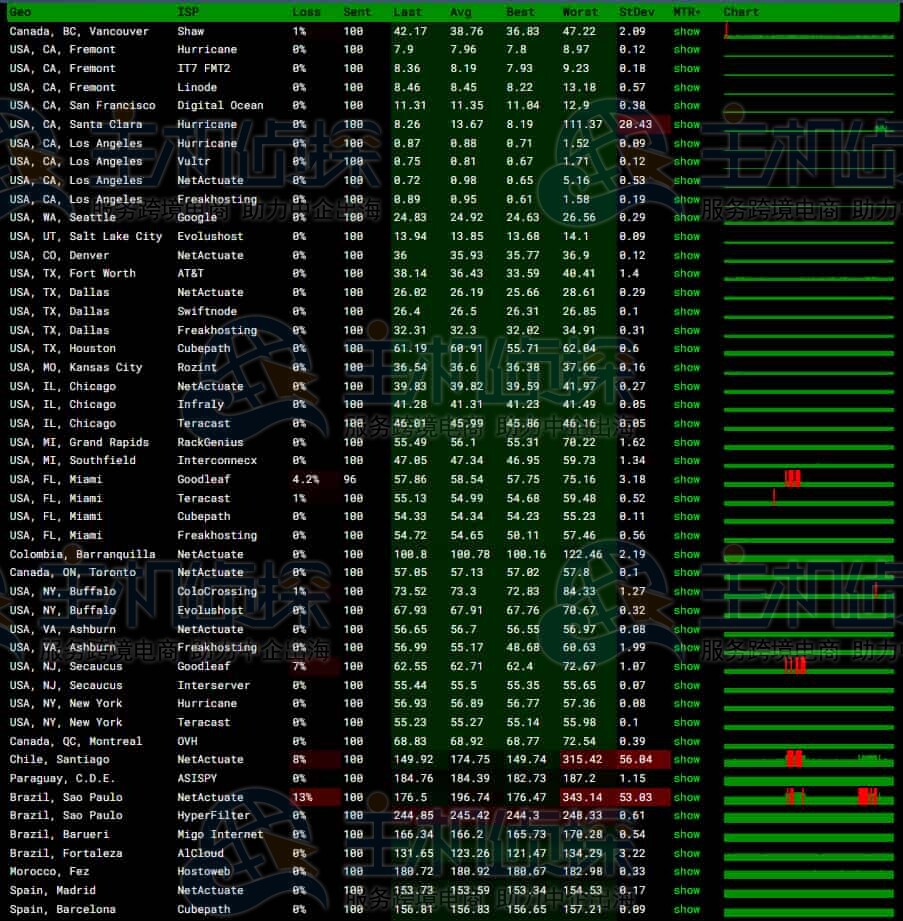Screen dimensions: 903x921
Task: Show MTR for Vancouver Shaw row
Action: click(x=687, y=31)
